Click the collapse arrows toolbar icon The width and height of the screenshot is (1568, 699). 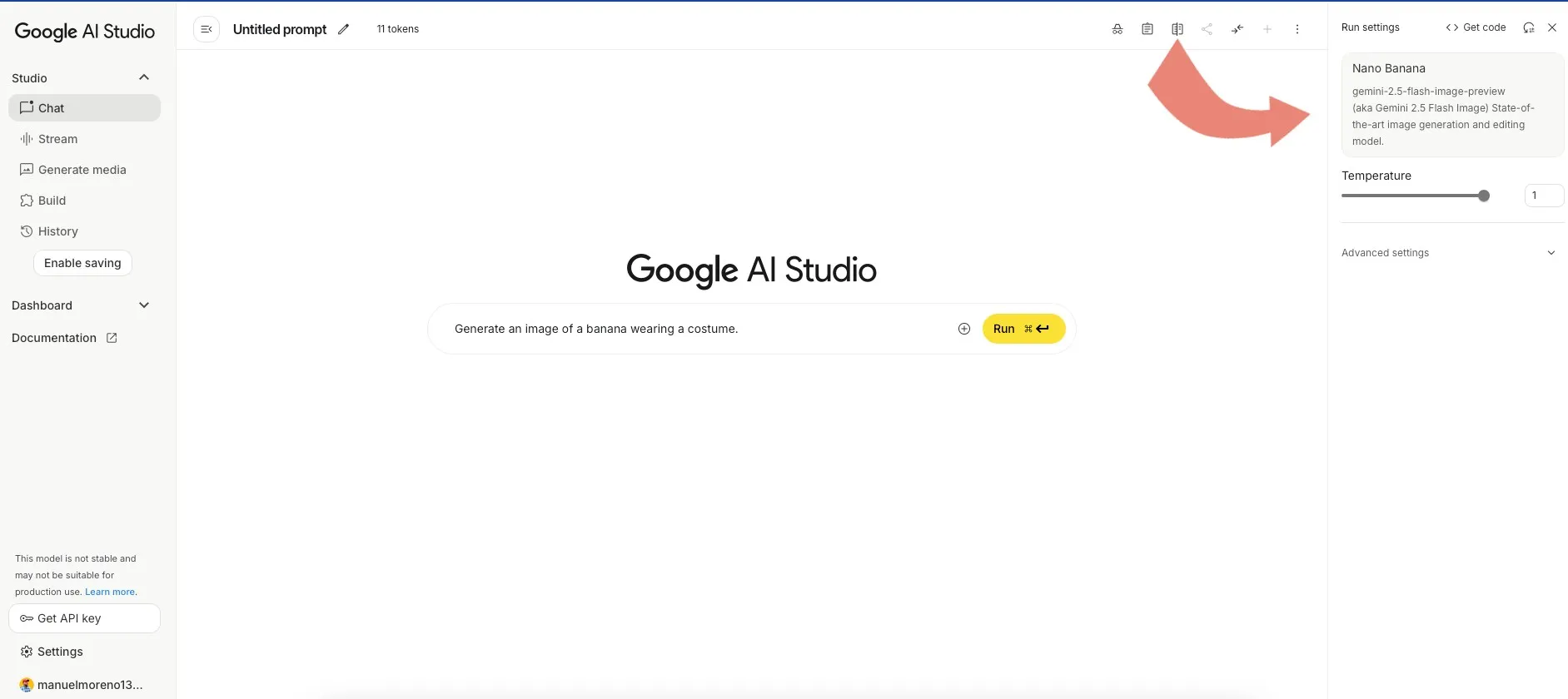tap(1237, 29)
